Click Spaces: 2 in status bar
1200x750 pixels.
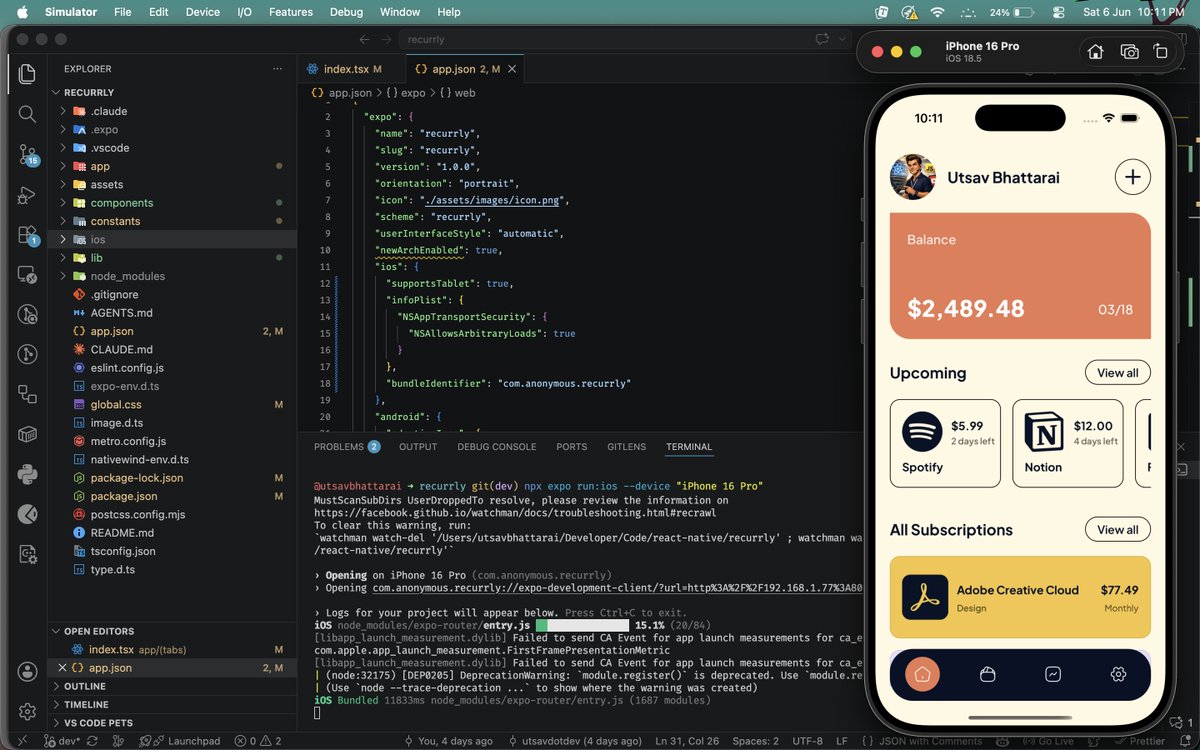(755, 741)
